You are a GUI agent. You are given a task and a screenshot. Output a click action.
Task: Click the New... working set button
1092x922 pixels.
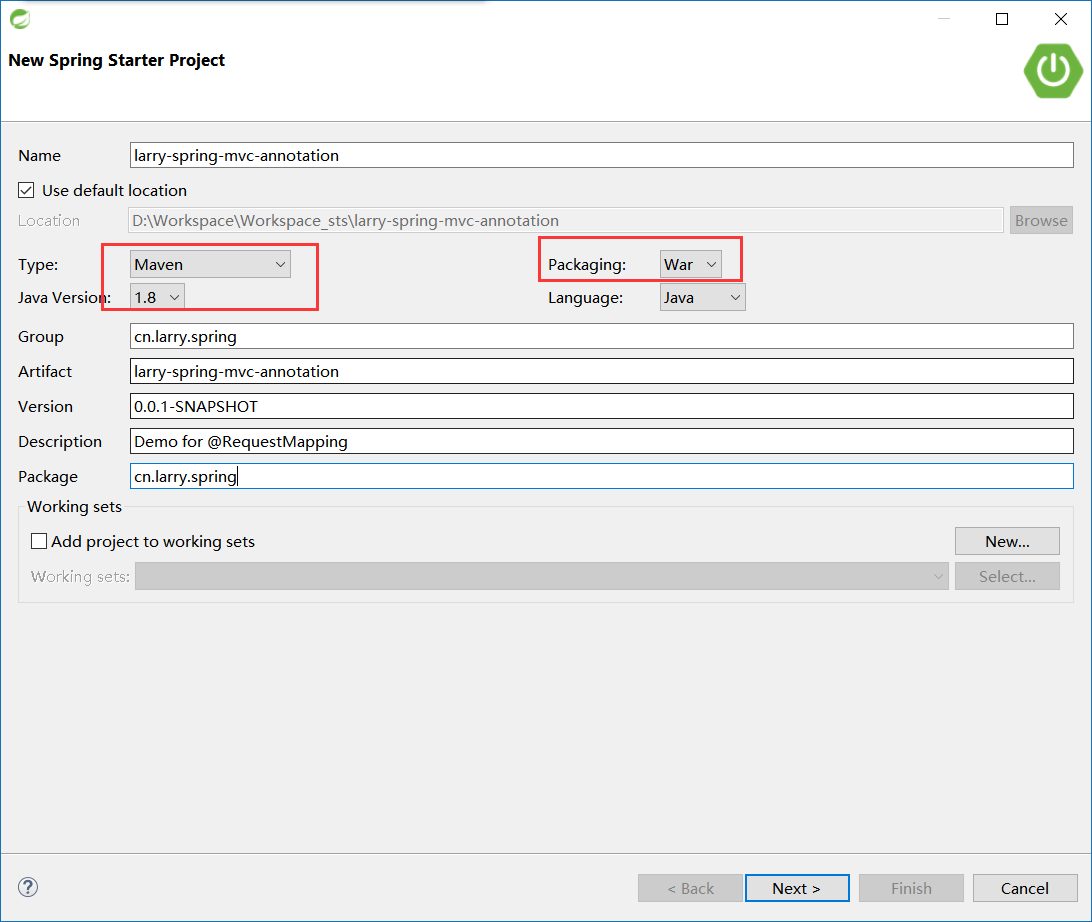(1007, 541)
